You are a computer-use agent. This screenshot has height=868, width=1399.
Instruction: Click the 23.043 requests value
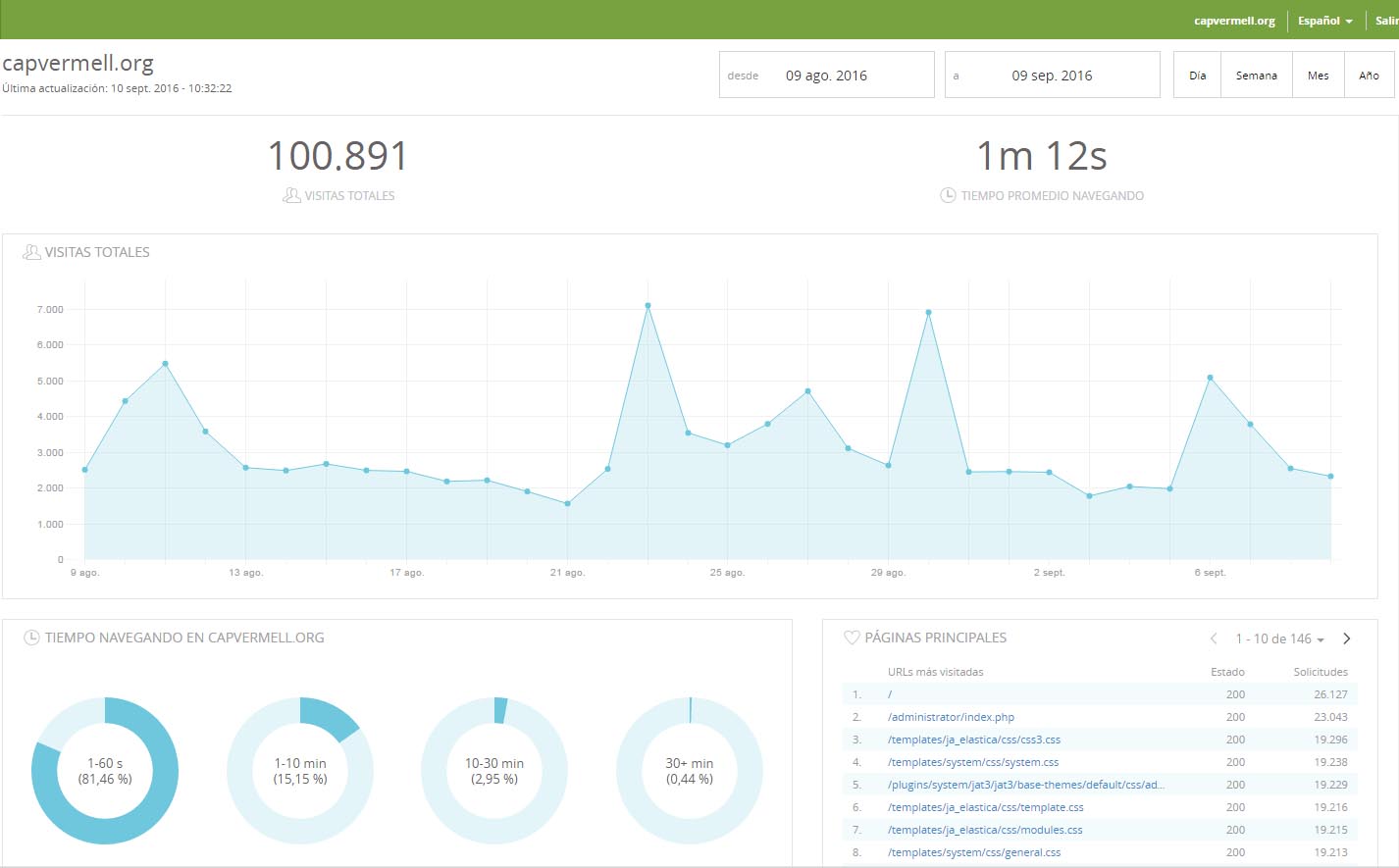[x=1331, y=717]
